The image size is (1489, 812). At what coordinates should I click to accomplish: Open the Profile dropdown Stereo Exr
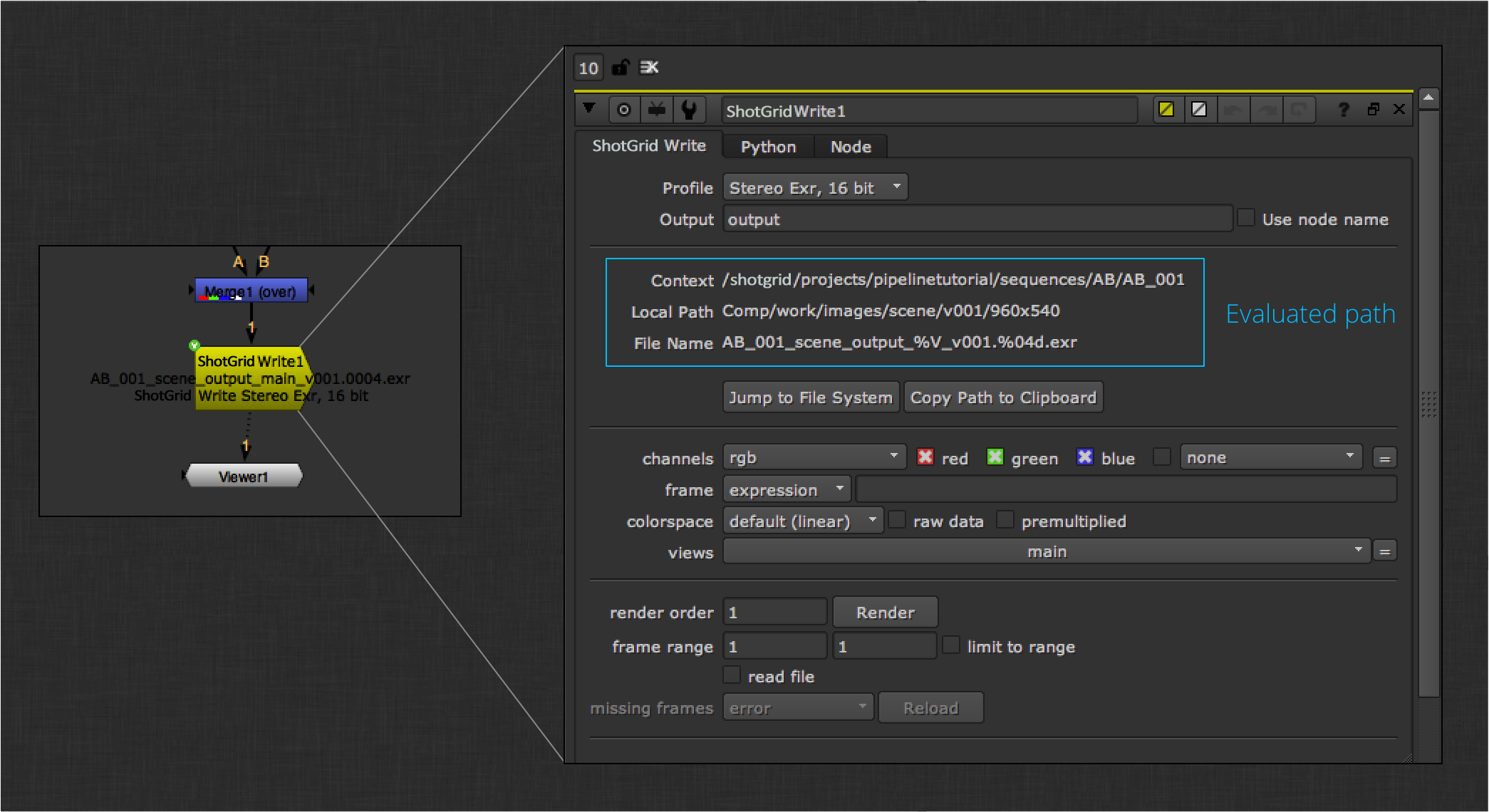pyautogui.click(x=815, y=188)
